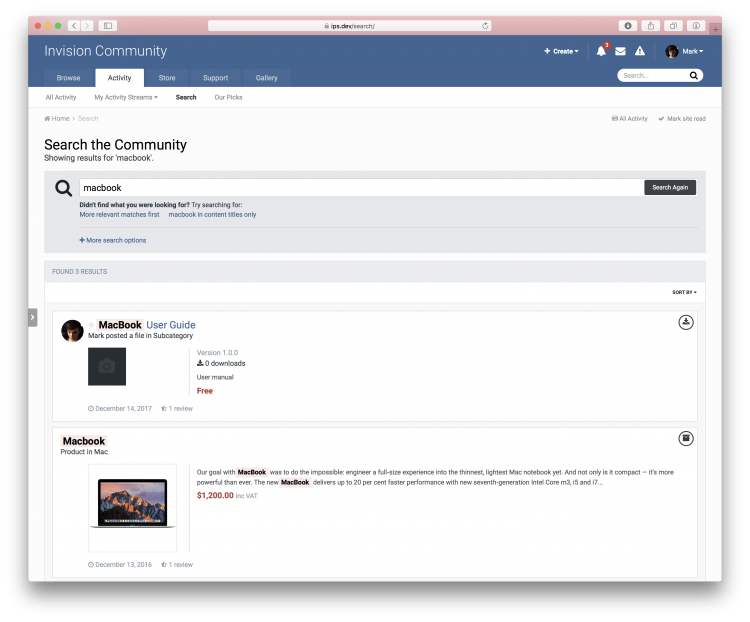750x622 pixels.
Task: Add a new Safari tab with plus
Action: [716, 29]
